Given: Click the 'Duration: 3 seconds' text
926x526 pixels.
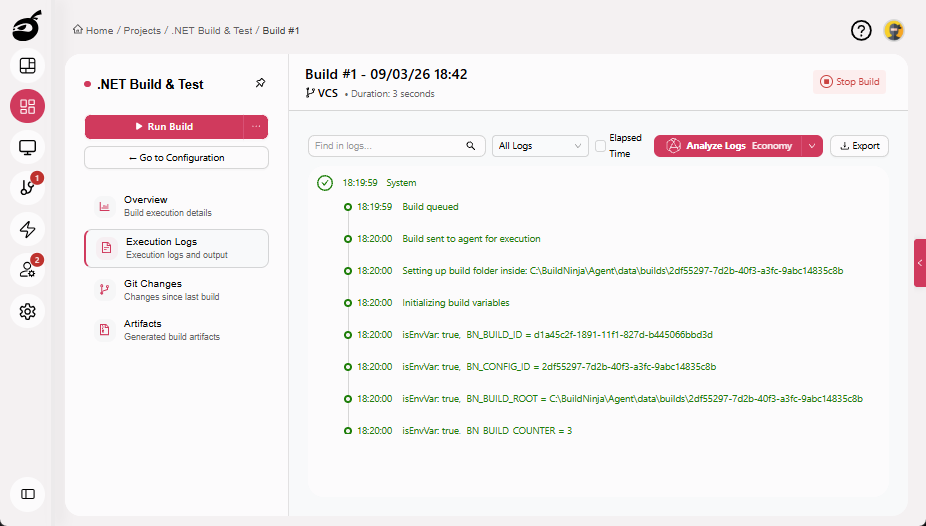Looking at the screenshot, I should [393, 93].
